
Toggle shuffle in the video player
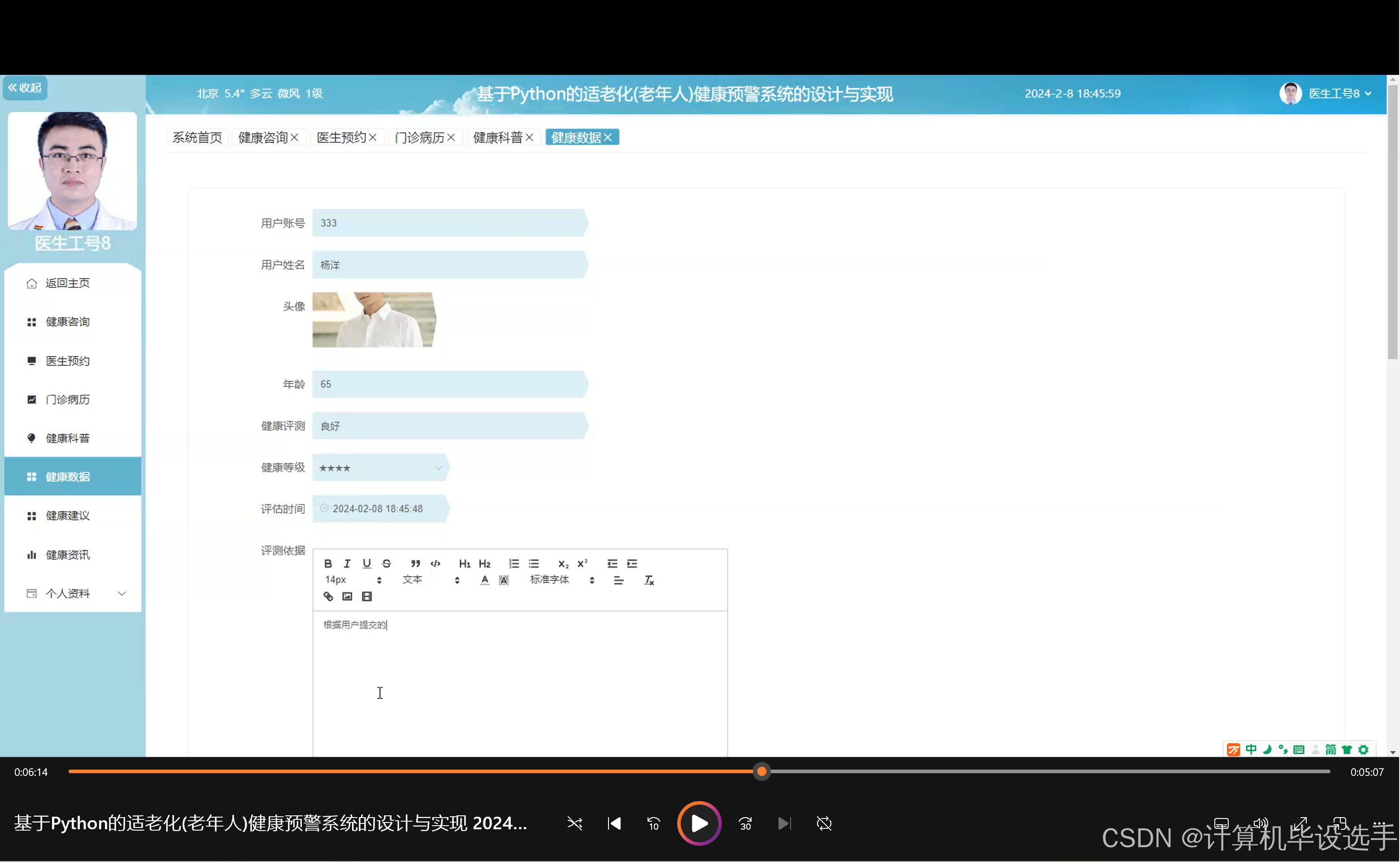574,823
